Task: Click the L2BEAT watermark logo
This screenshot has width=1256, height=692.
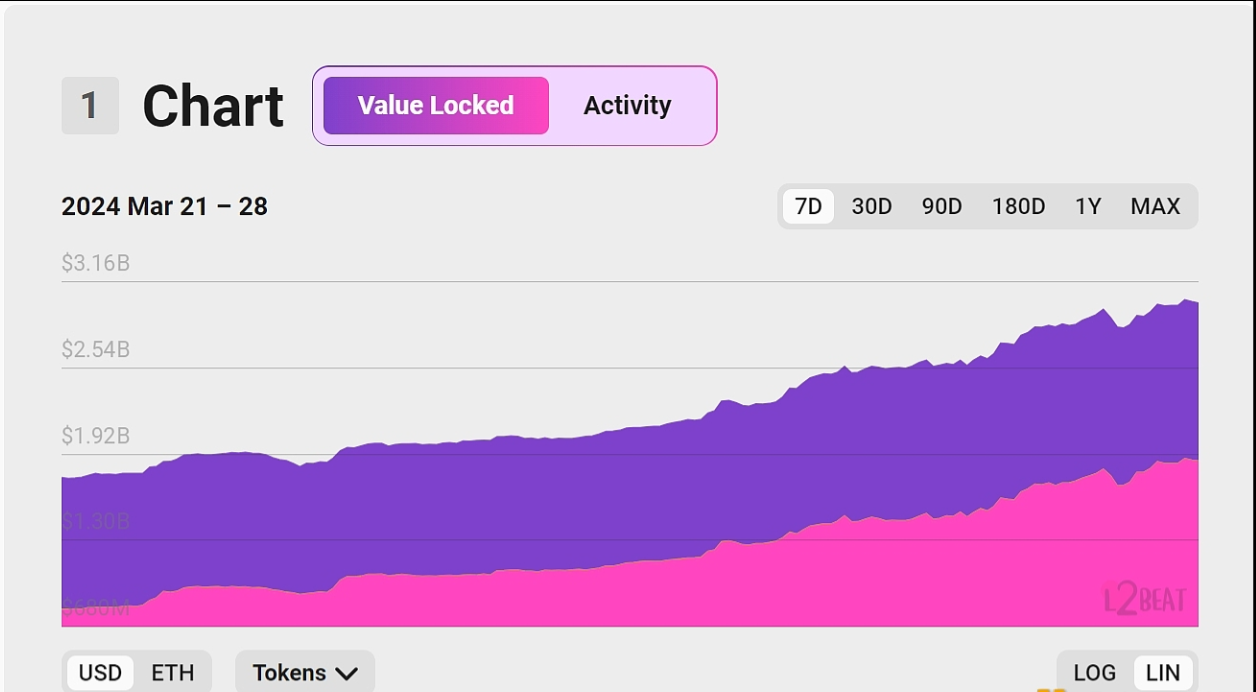Action: (x=1145, y=599)
